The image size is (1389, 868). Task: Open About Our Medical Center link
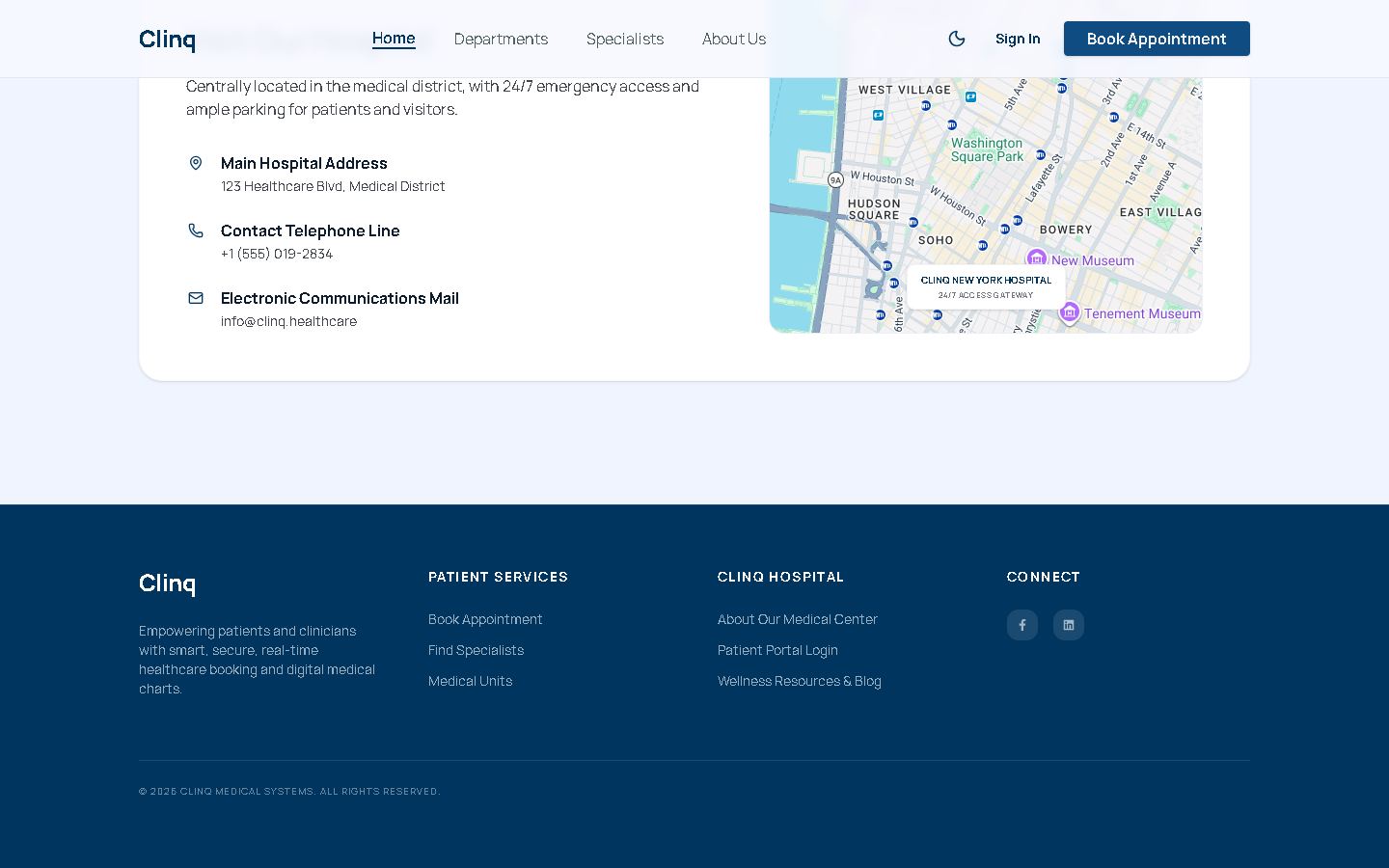click(798, 619)
